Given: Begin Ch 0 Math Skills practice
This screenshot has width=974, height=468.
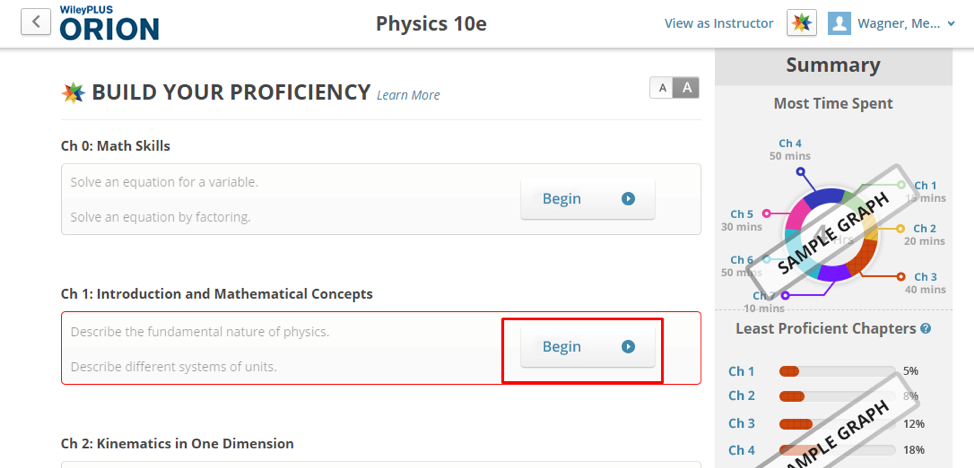Looking at the screenshot, I should [588, 199].
